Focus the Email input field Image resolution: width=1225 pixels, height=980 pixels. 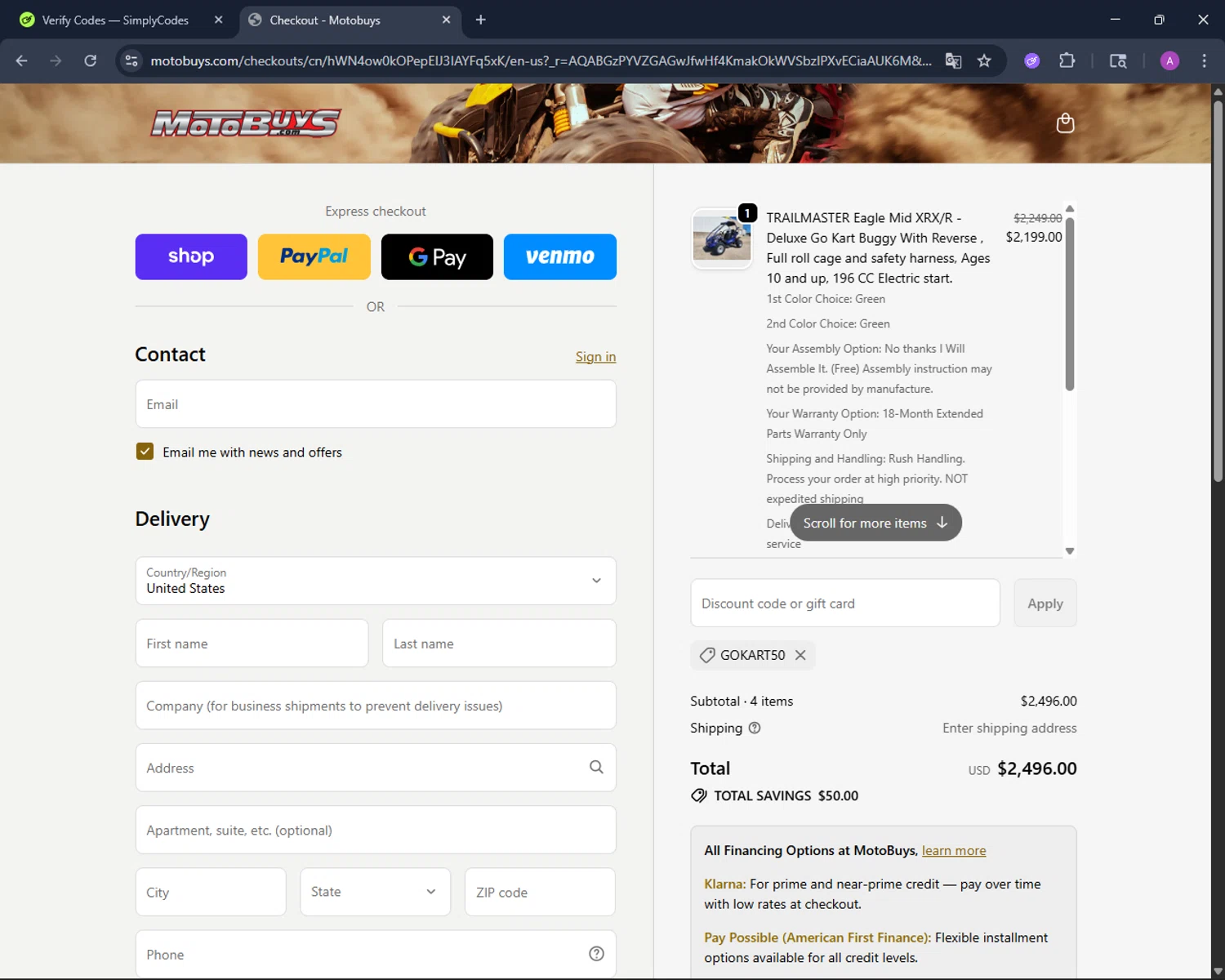pos(376,404)
